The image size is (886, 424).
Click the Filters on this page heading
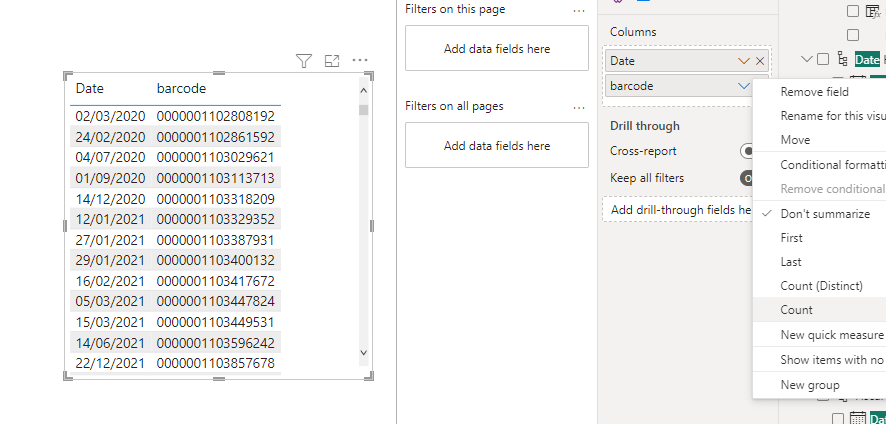coord(455,9)
